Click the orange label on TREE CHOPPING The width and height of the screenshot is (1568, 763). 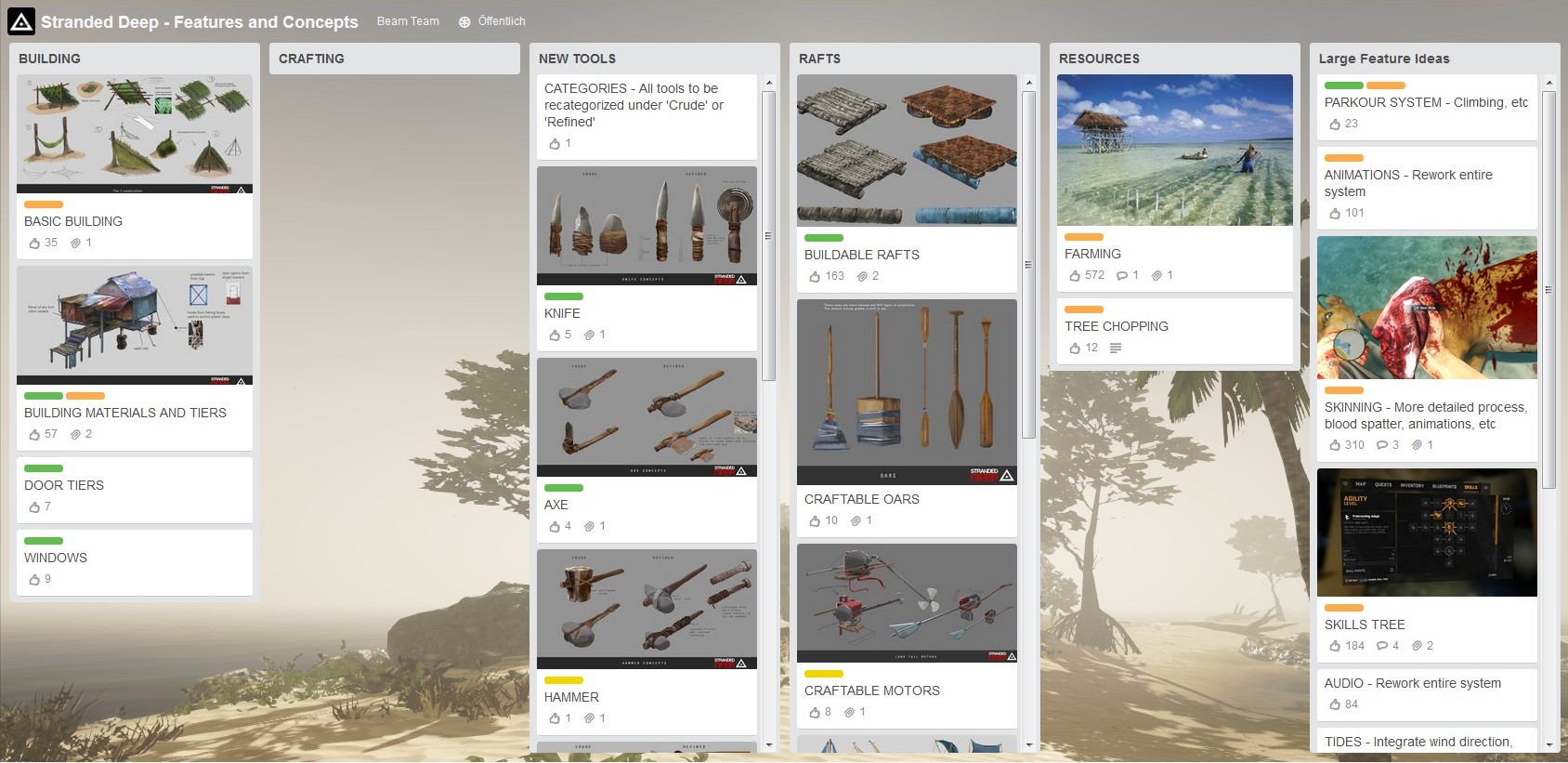coord(1084,309)
